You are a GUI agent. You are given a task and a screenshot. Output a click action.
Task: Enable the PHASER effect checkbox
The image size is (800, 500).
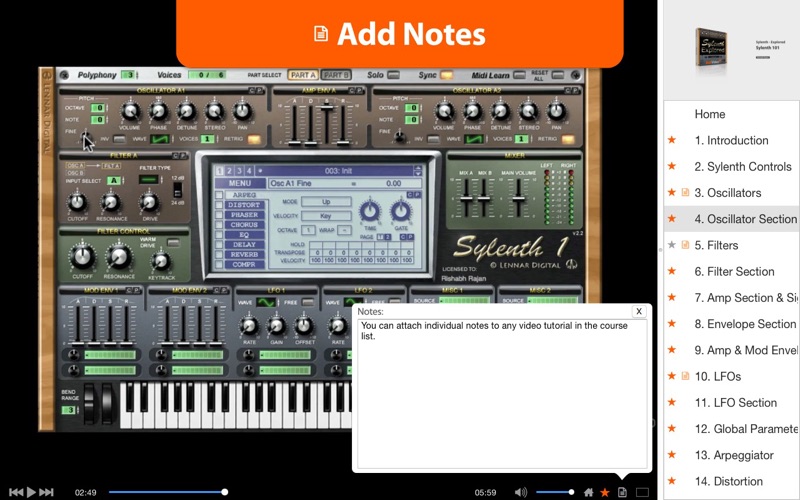[x=219, y=215]
